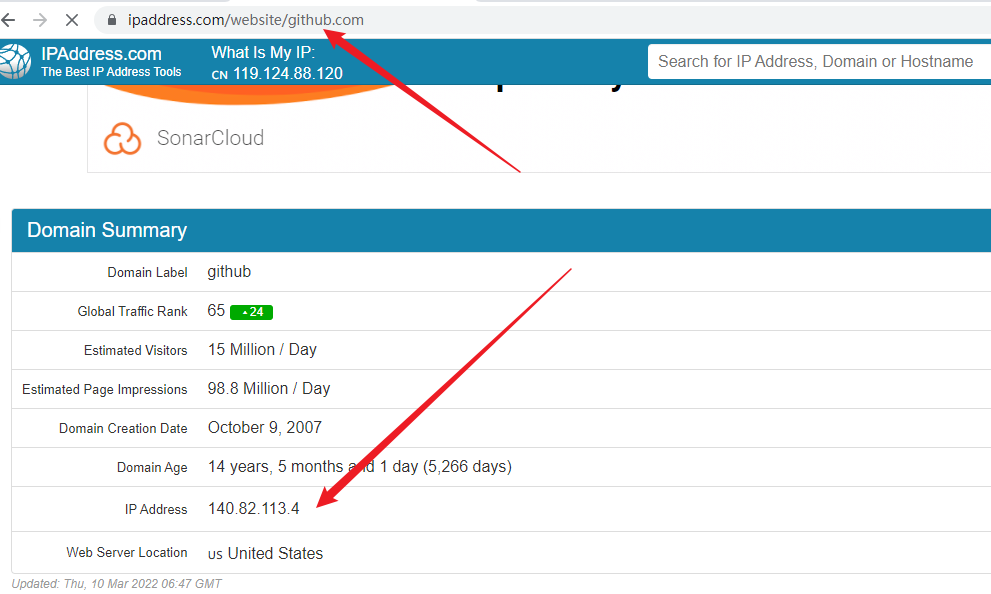The image size is (991, 594).
Task: Click the browser back arrow
Action: point(8,20)
